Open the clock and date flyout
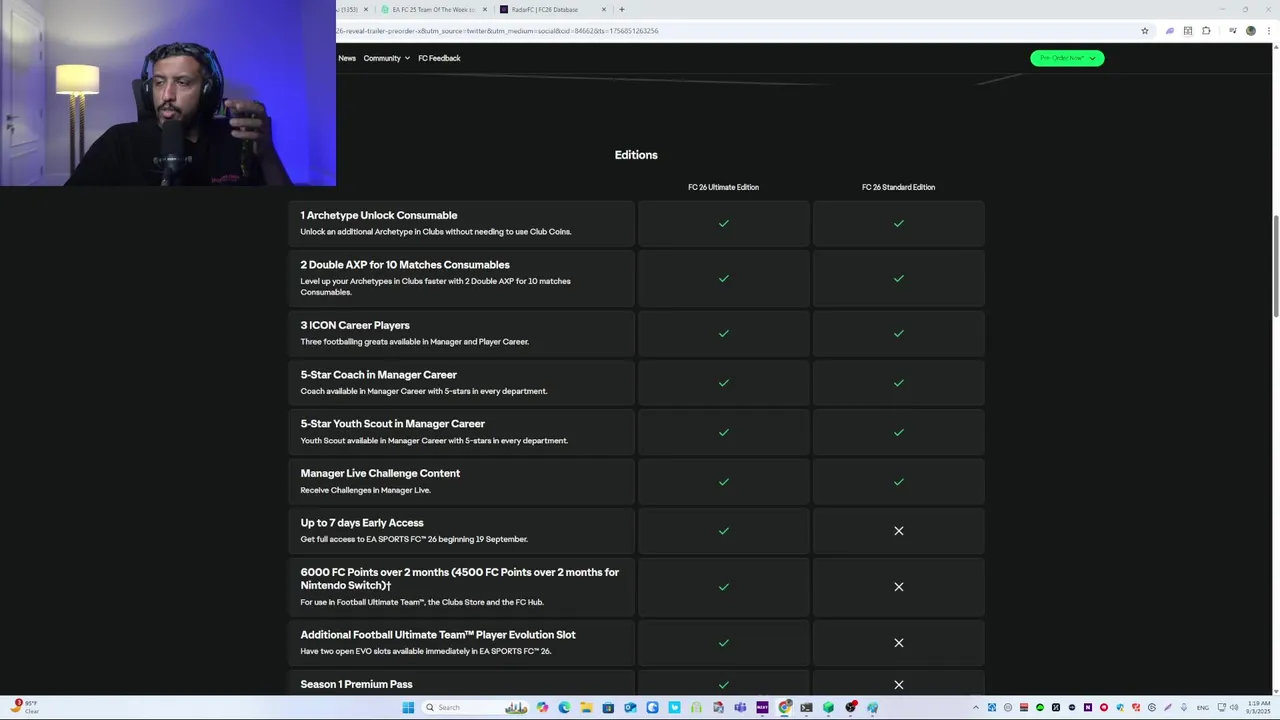This screenshot has width=1280, height=720. [1258, 708]
